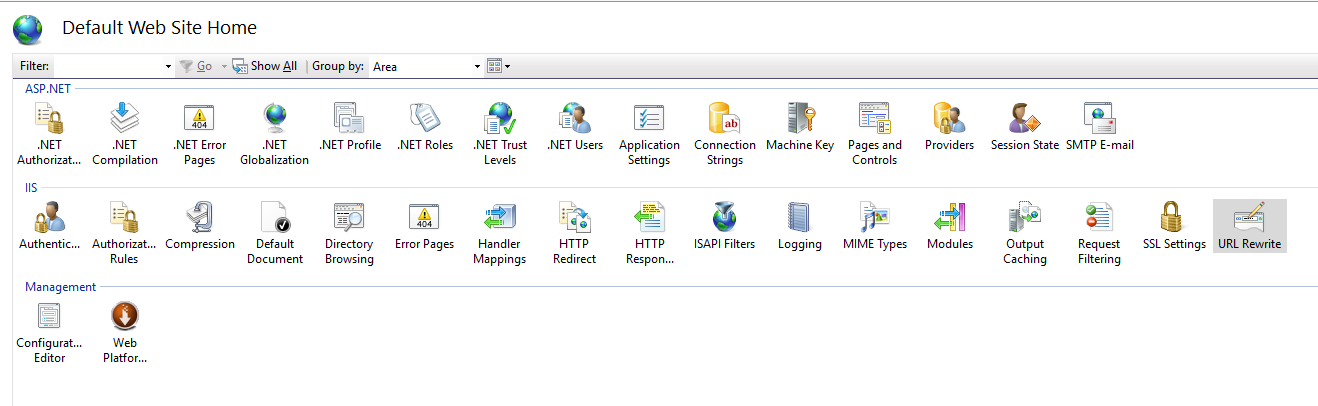Click inside the Filter text field
Image resolution: width=1318 pixels, height=406 pixels.
[108, 66]
